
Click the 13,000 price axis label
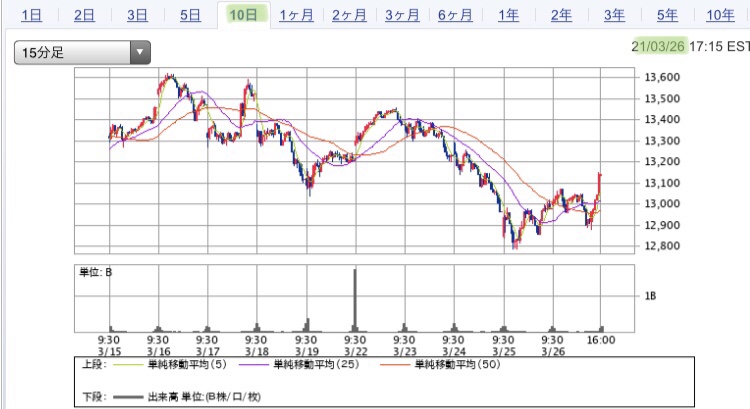pyautogui.click(x=662, y=204)
